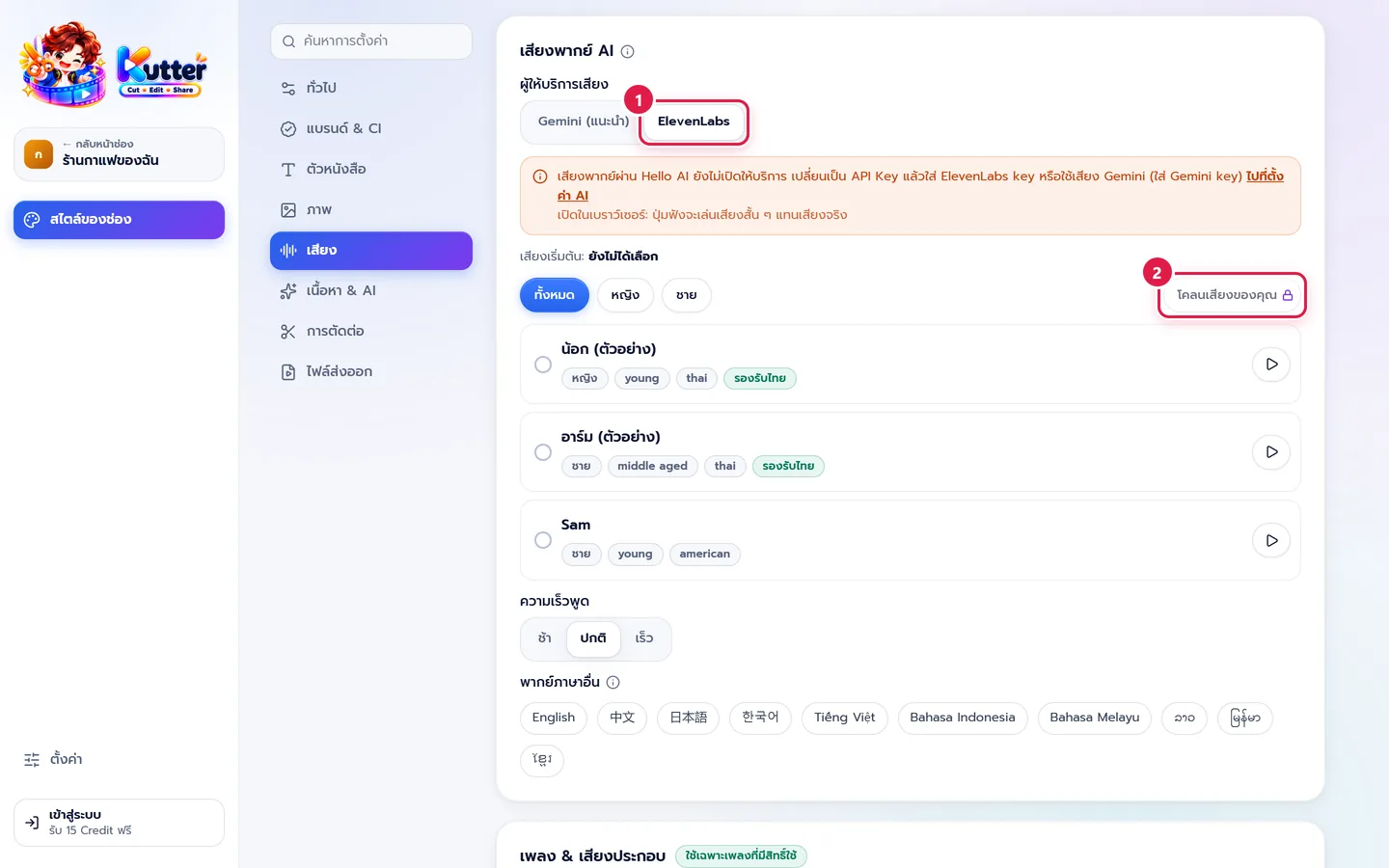Viewport: 1389px width, 868px height.
Task: Switch voice provider to ElevenLabs
Action: click(x=694, y=122)
